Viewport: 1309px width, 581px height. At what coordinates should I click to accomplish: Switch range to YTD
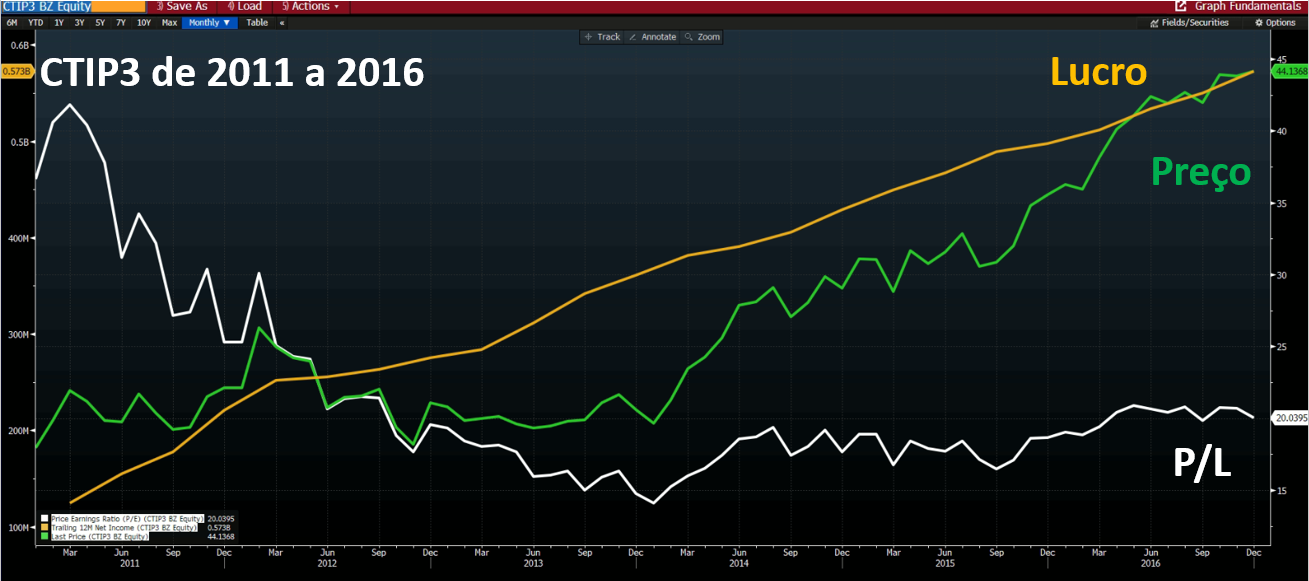click(36, 22)
